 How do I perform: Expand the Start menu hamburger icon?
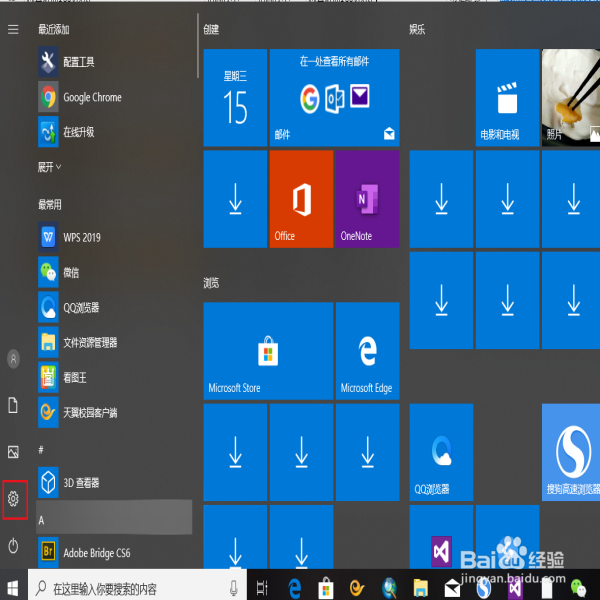click(13, 29)
